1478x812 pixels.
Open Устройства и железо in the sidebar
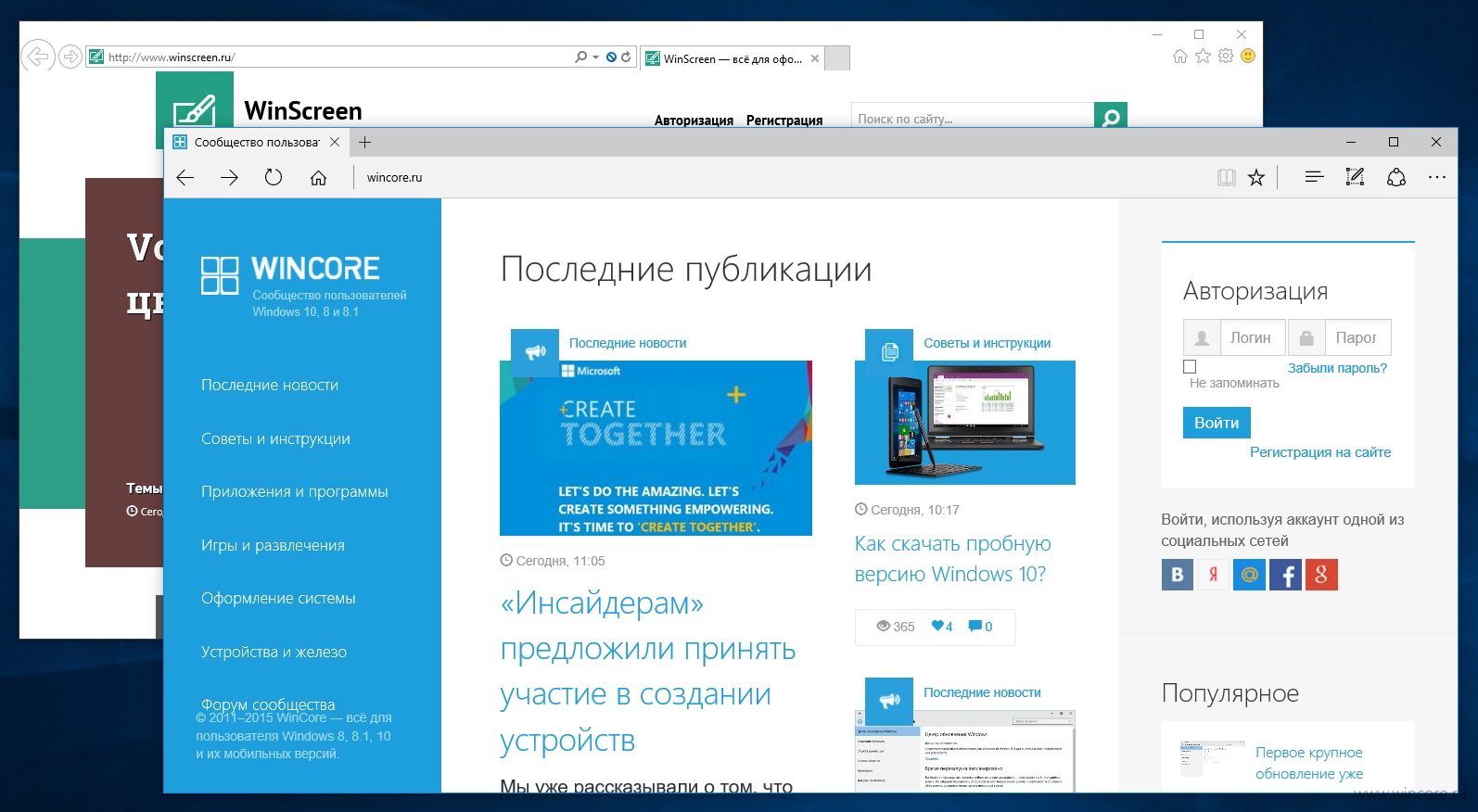click(x=274, y=652)
